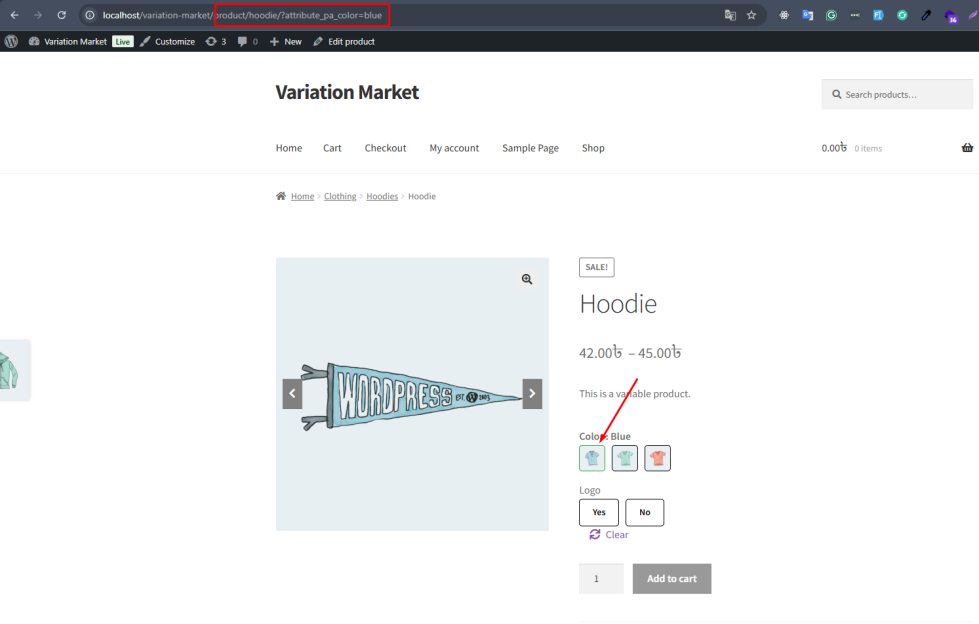This screenshot has width=979, height=624.
Task: Click the browser back arrow
Action: (14, 15)
